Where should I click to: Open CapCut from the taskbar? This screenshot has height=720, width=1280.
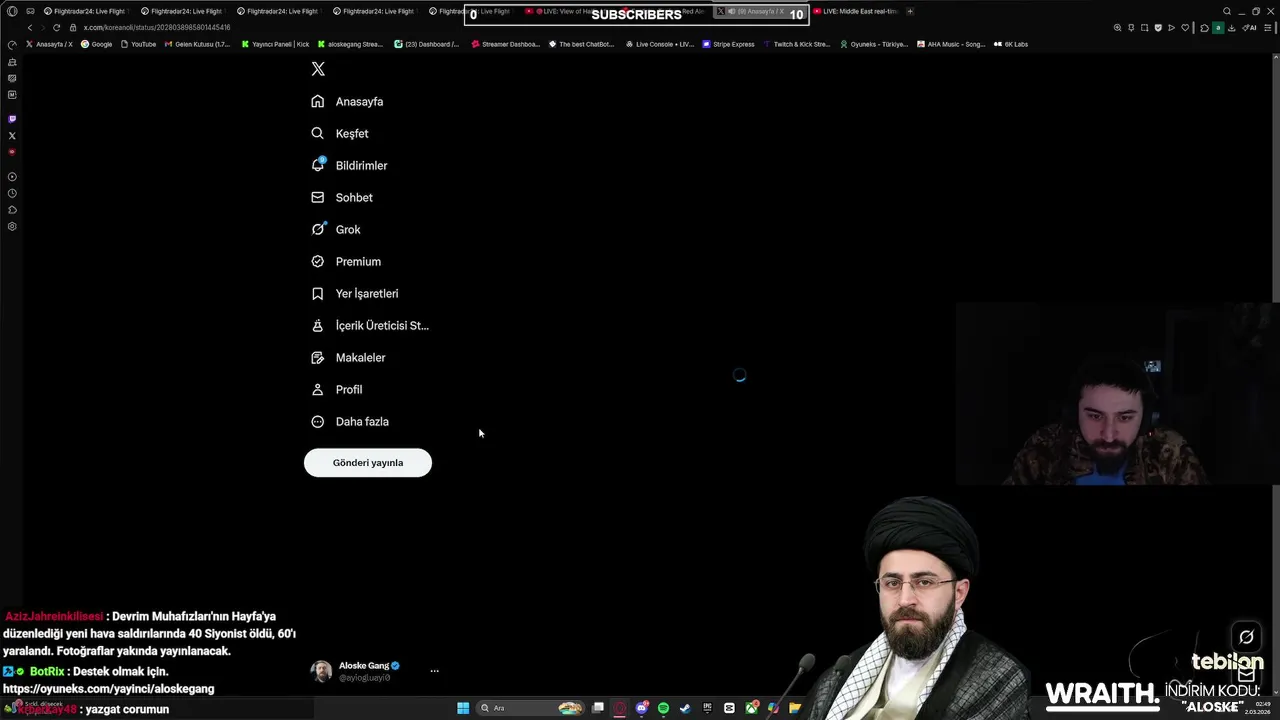729,708
